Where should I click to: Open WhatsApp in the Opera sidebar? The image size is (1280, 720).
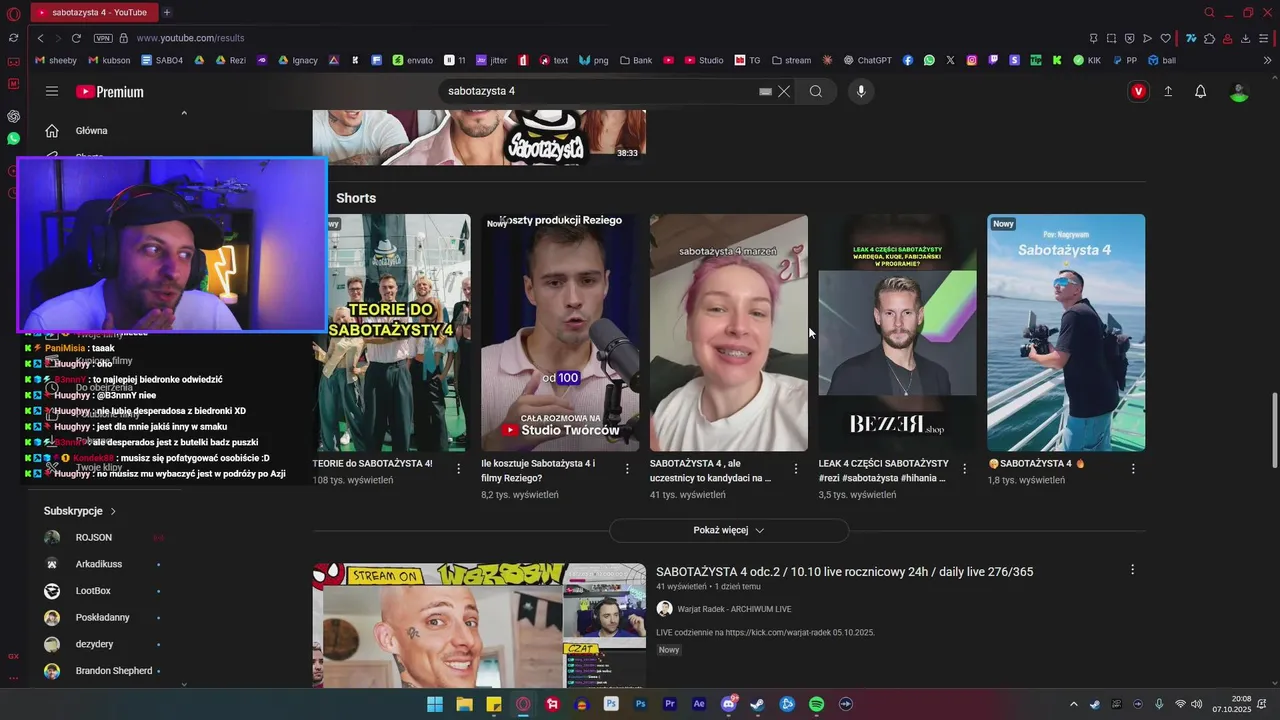pos(13,139)
